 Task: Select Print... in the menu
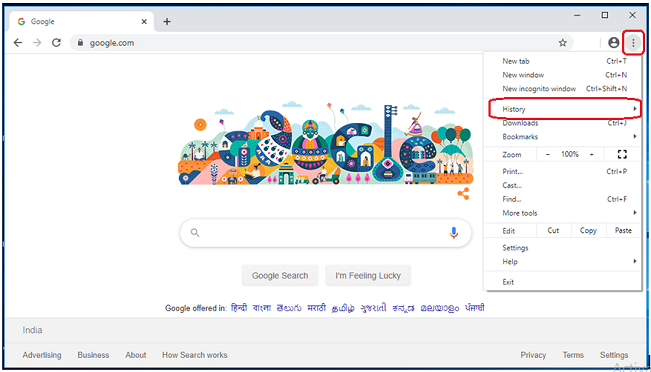[563, 171]
